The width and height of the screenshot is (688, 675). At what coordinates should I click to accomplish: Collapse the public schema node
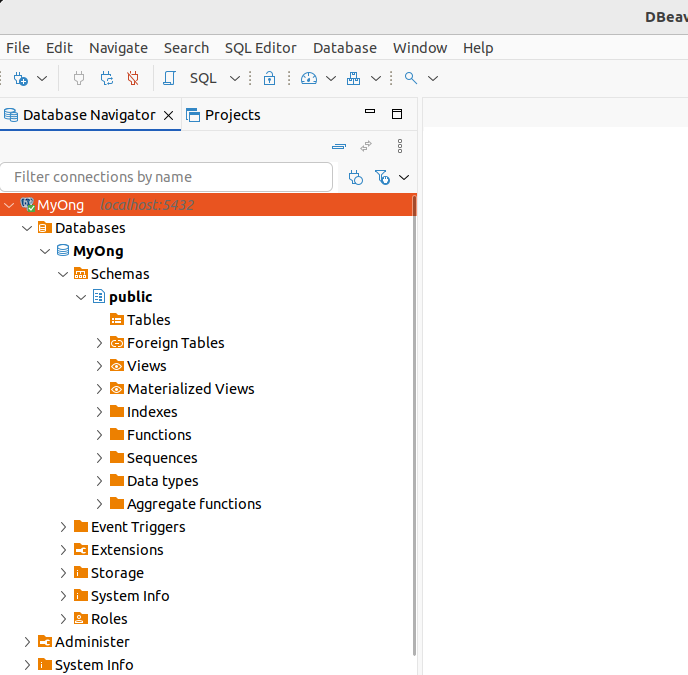click(x=81, y=297)
